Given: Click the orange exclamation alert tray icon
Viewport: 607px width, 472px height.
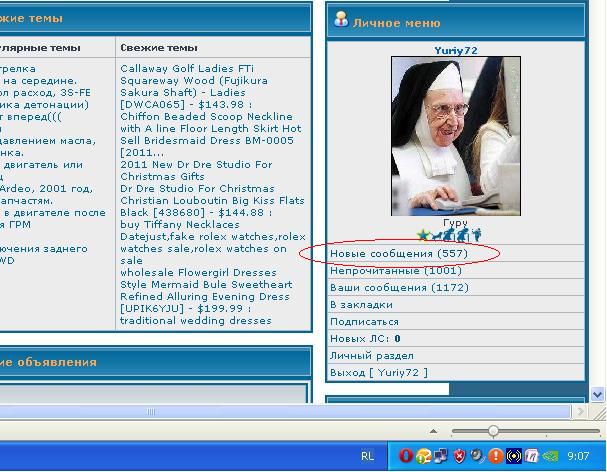Looking at the screenshot, I should coord(496,456).
